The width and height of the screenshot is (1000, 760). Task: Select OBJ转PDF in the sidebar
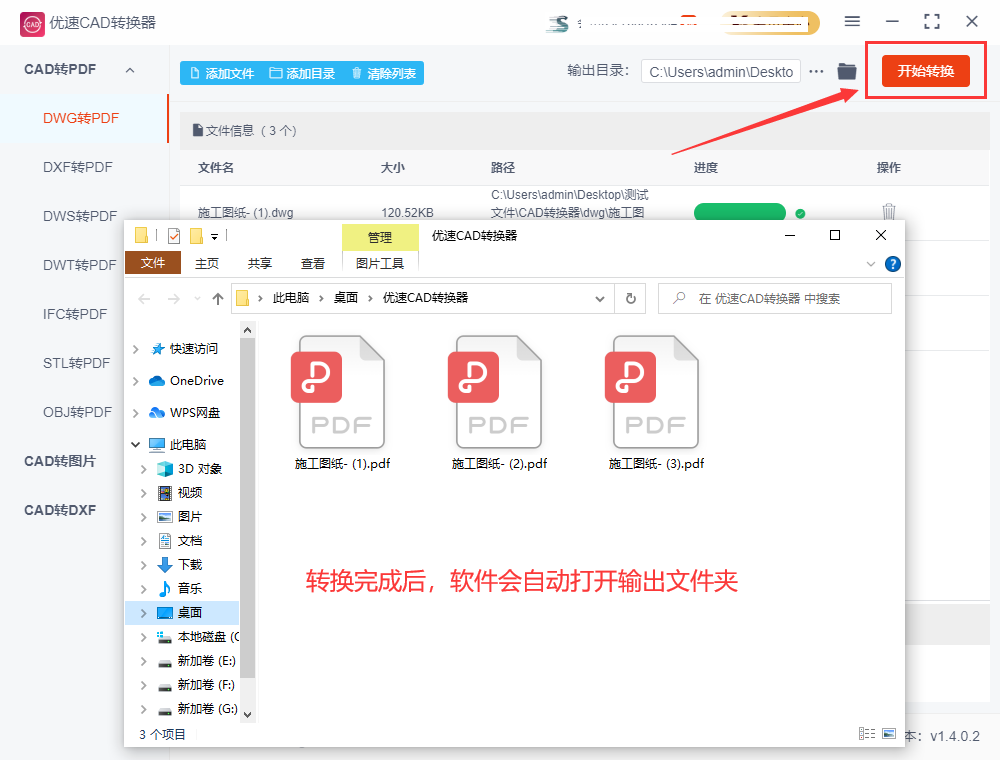pos(77,413)
